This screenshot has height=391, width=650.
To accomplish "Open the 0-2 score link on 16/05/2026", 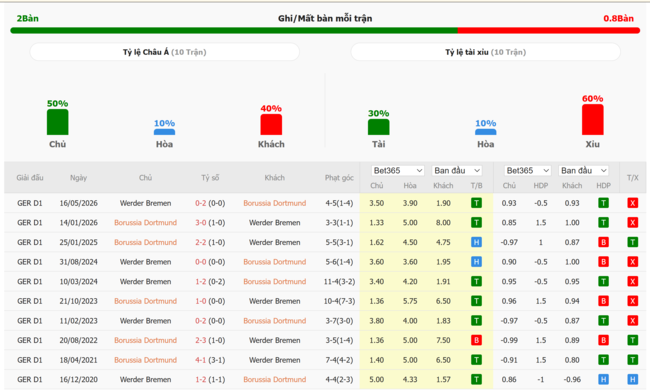I will [201, 203].
